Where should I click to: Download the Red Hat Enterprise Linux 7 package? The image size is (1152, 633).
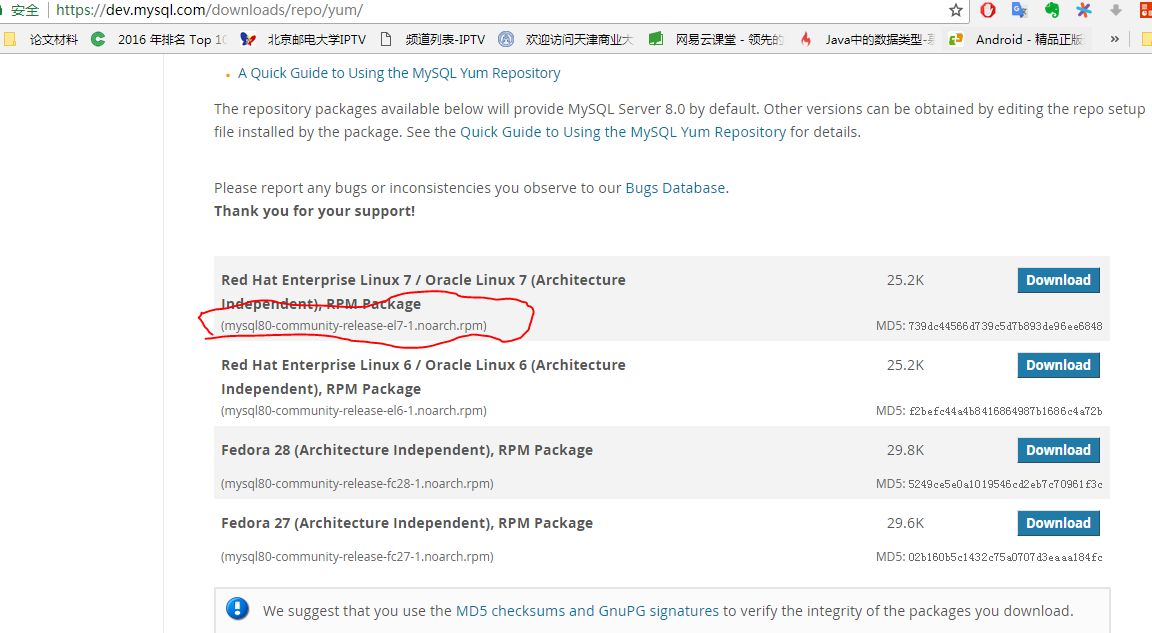[1058, 280]
